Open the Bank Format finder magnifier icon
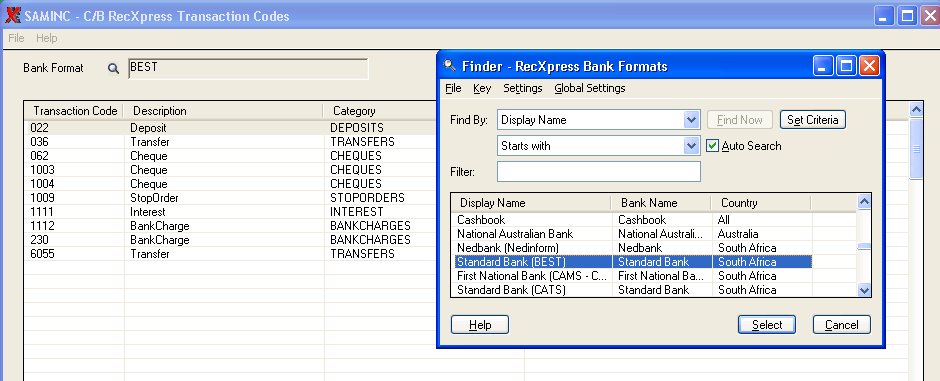Screen dimensions: 940x381 click(113, 68)
